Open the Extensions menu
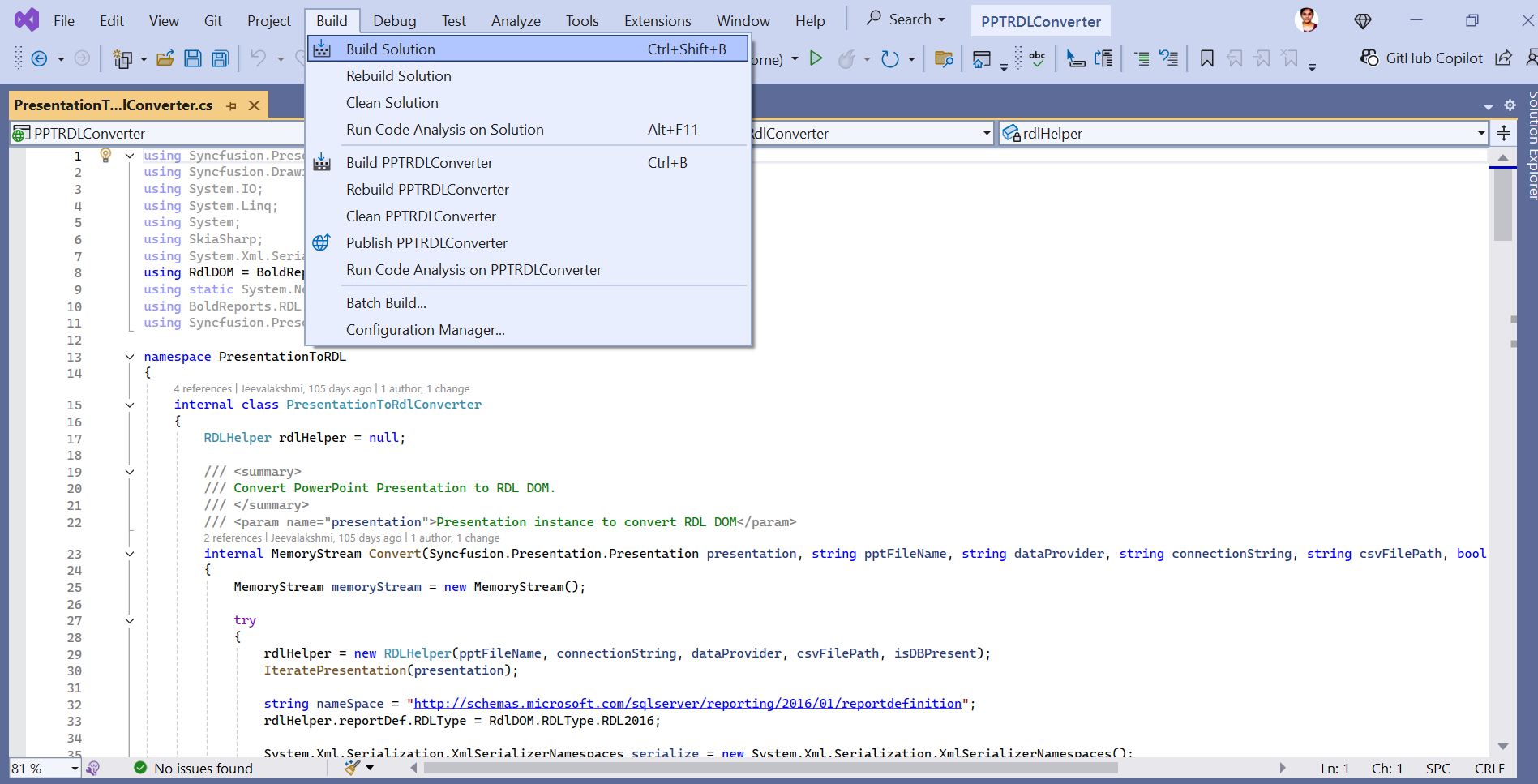Screen dimensions: 1538x784 658,21
